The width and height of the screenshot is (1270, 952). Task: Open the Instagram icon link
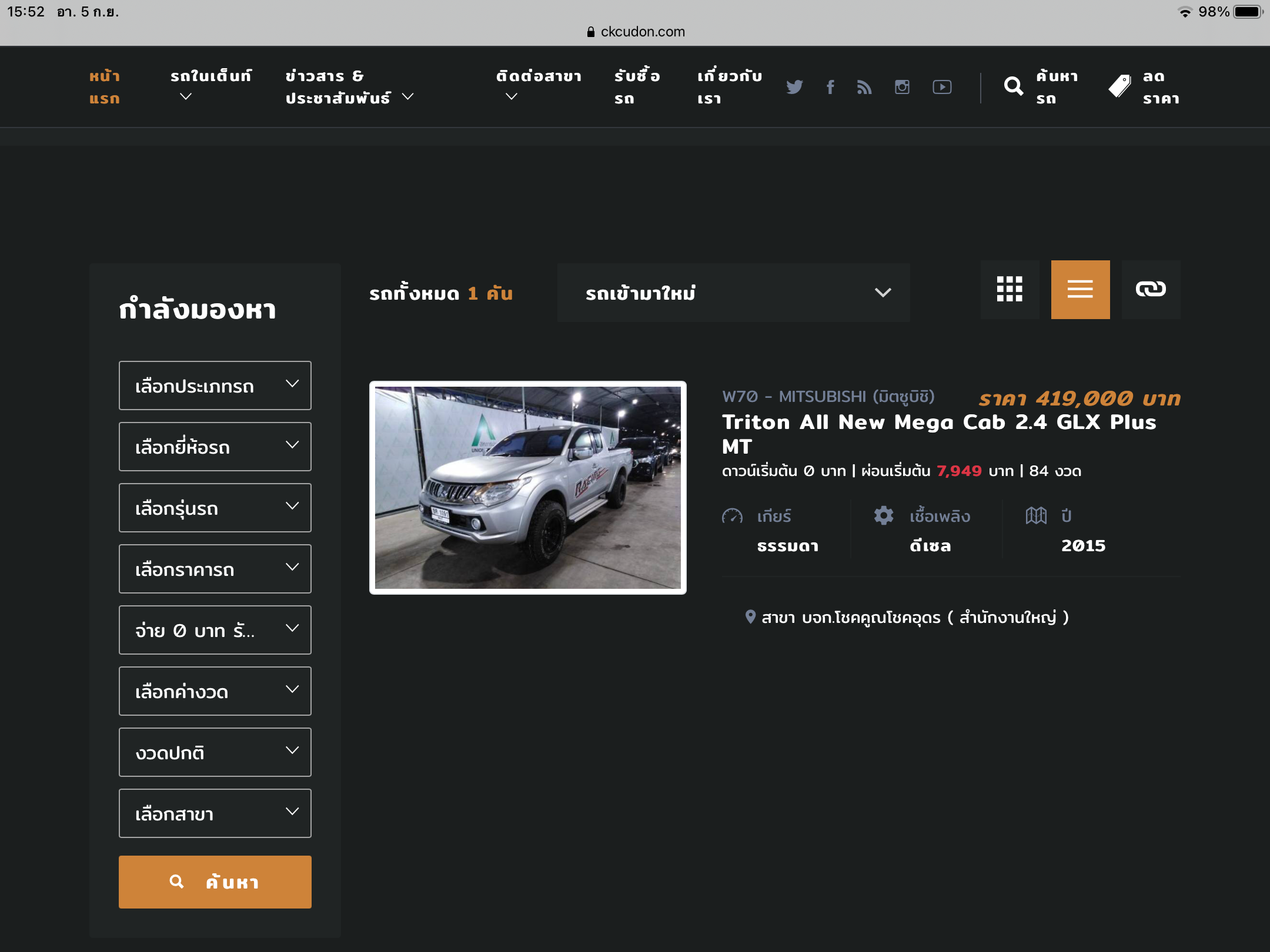902,87
